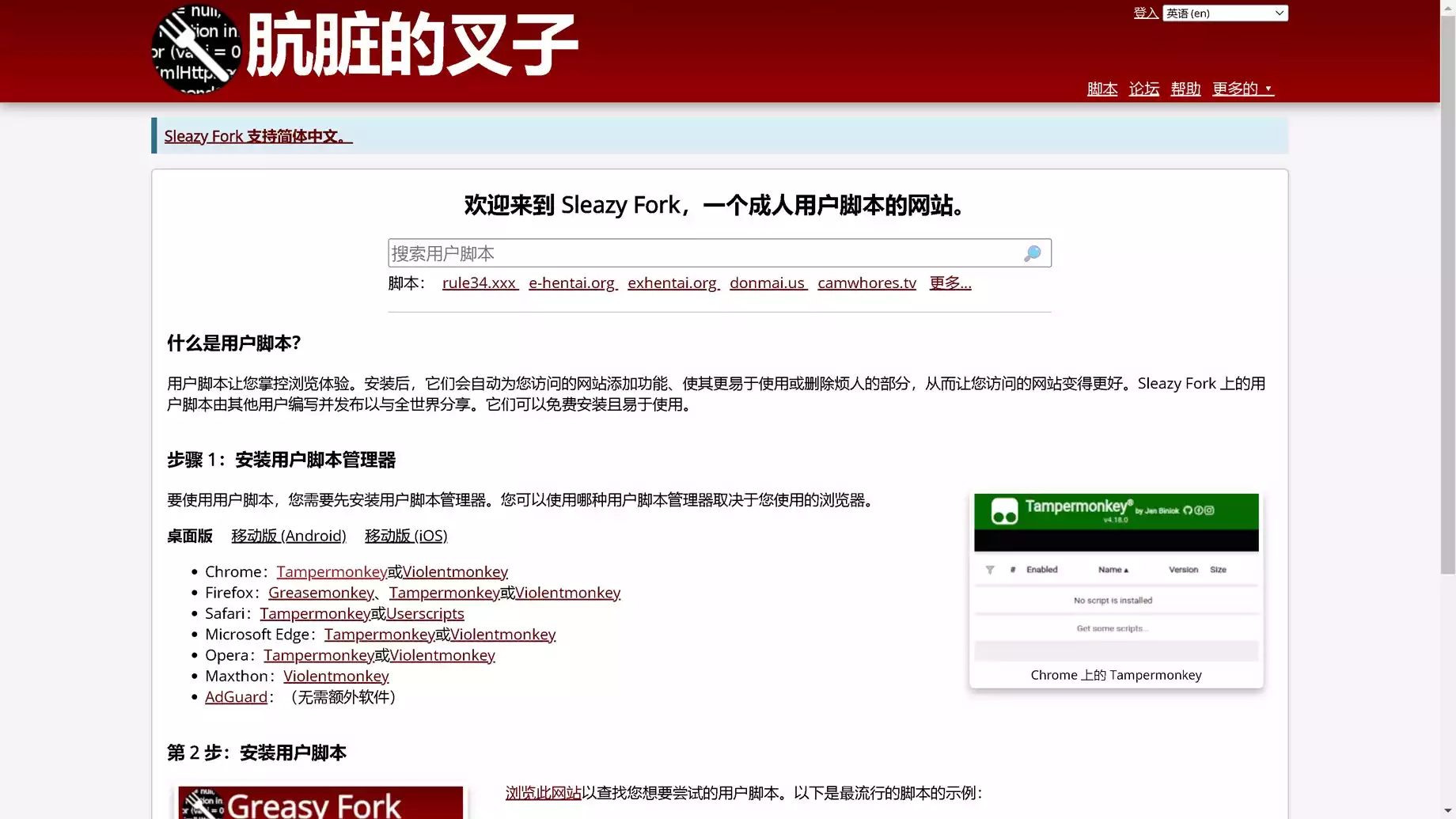1456x819 pixels.
Task: Open rule34.xxx scripts link
Action: click(480, 282)
